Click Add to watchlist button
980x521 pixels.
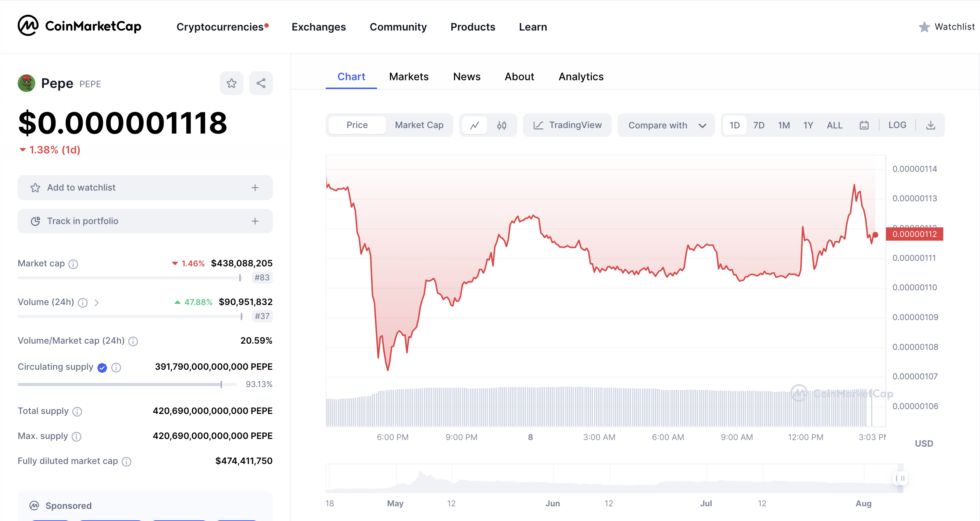point(145,187)
